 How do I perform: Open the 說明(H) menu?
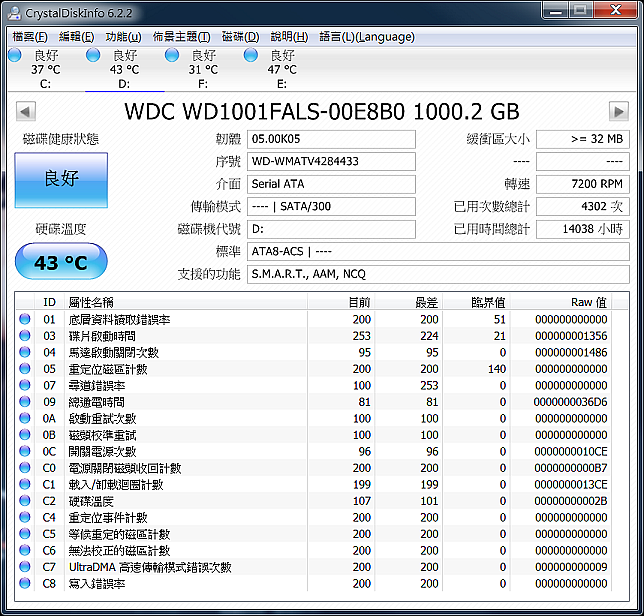click(289, 37)
